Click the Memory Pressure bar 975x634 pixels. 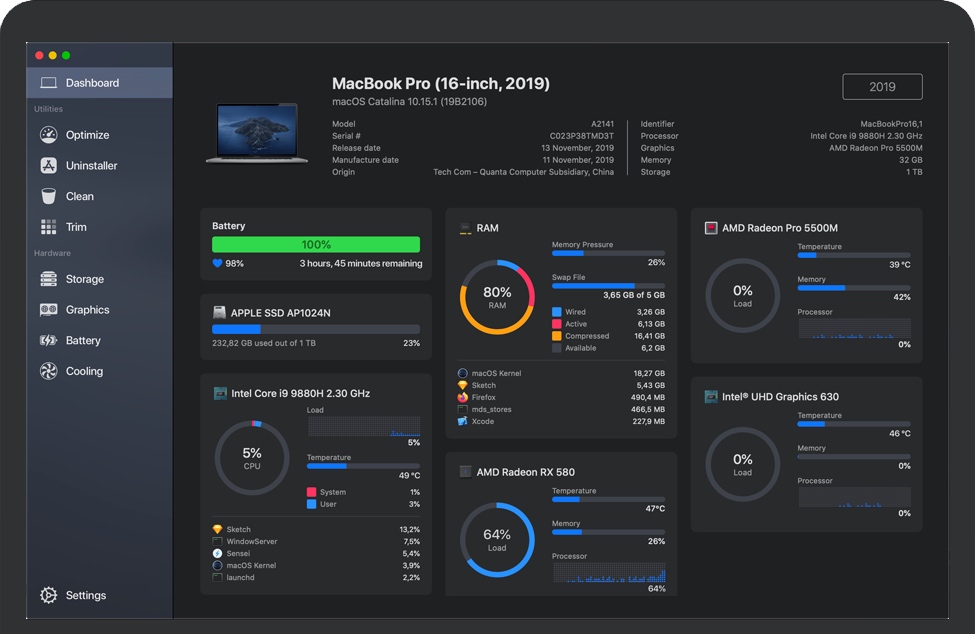[x=608, y=253]
